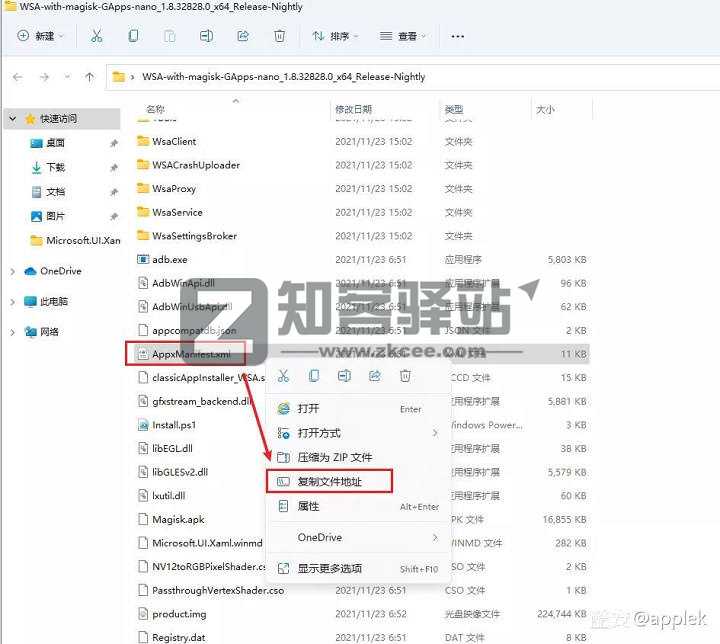Select the Microsoft.UI.Xaml.winmd file
The image size is (720, 644).
click(x=207, y=543)
